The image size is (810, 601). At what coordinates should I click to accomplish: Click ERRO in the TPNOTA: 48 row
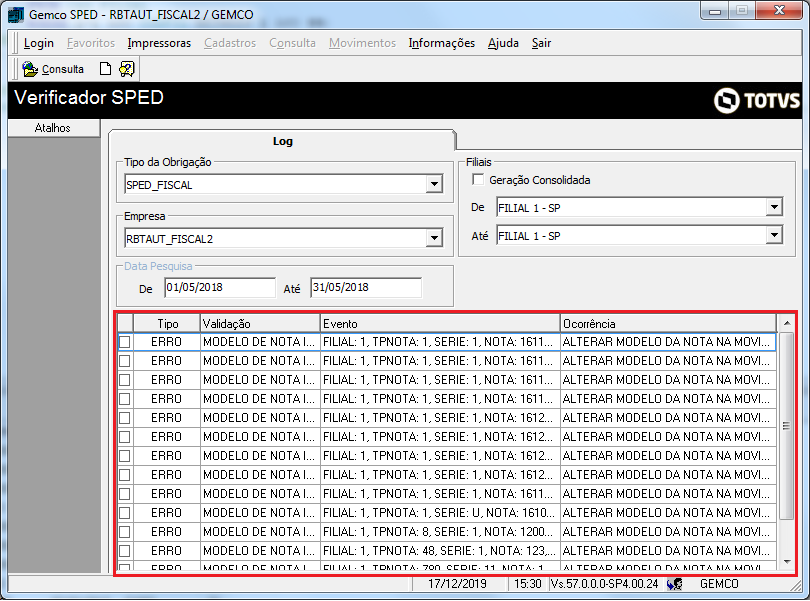point(166,551)
